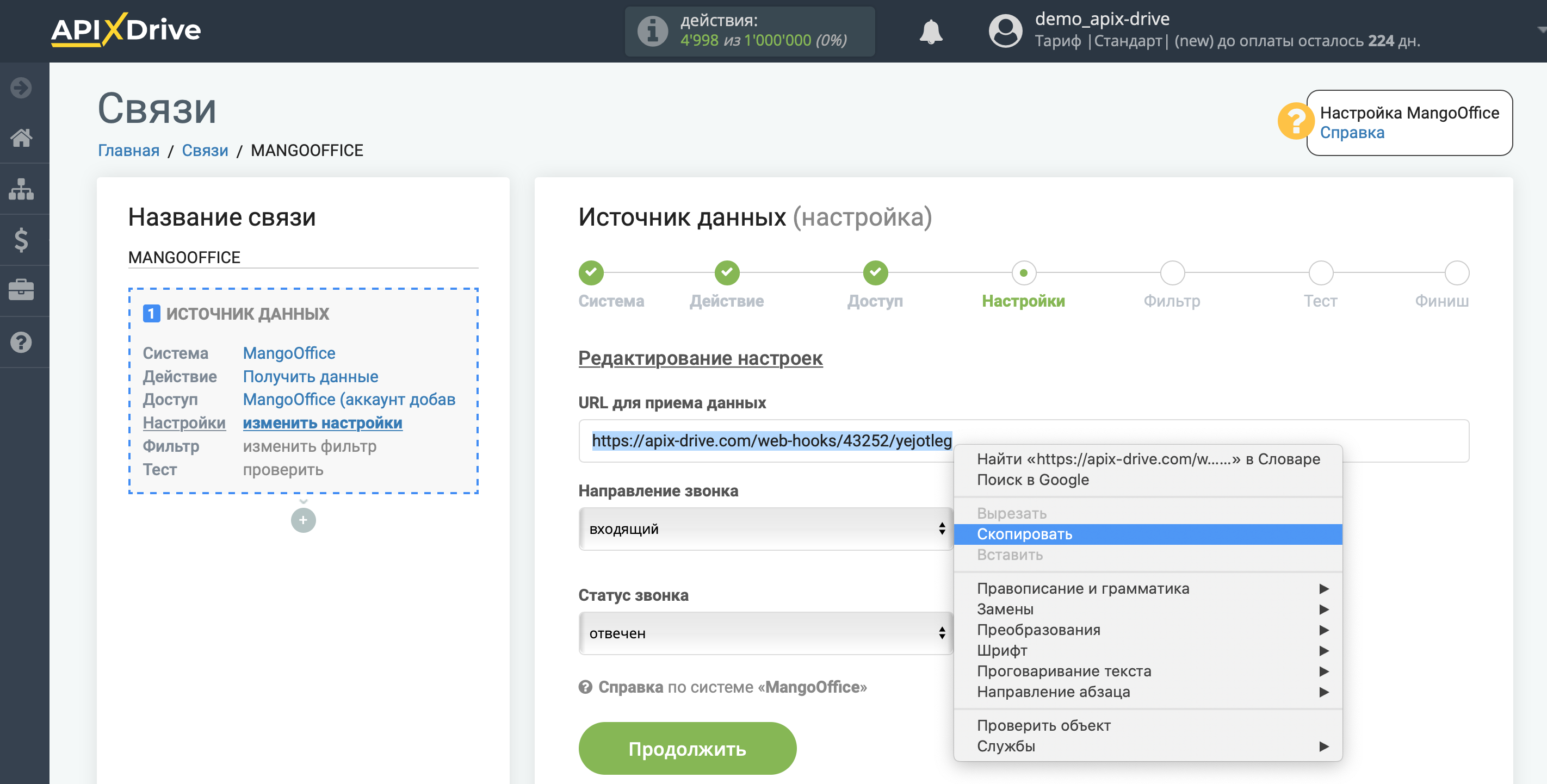Expand Направление абзаца submenu
1547x784 pixels.
[1148, 692]
